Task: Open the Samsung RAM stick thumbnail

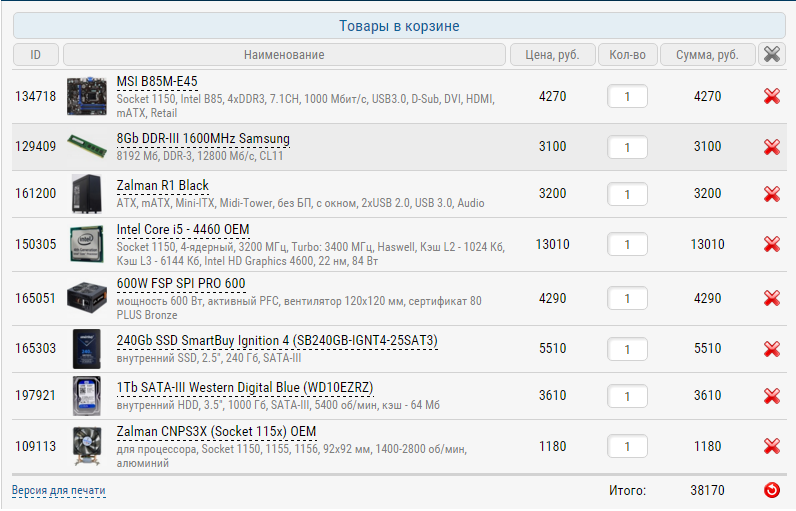Action: point(87,146)
